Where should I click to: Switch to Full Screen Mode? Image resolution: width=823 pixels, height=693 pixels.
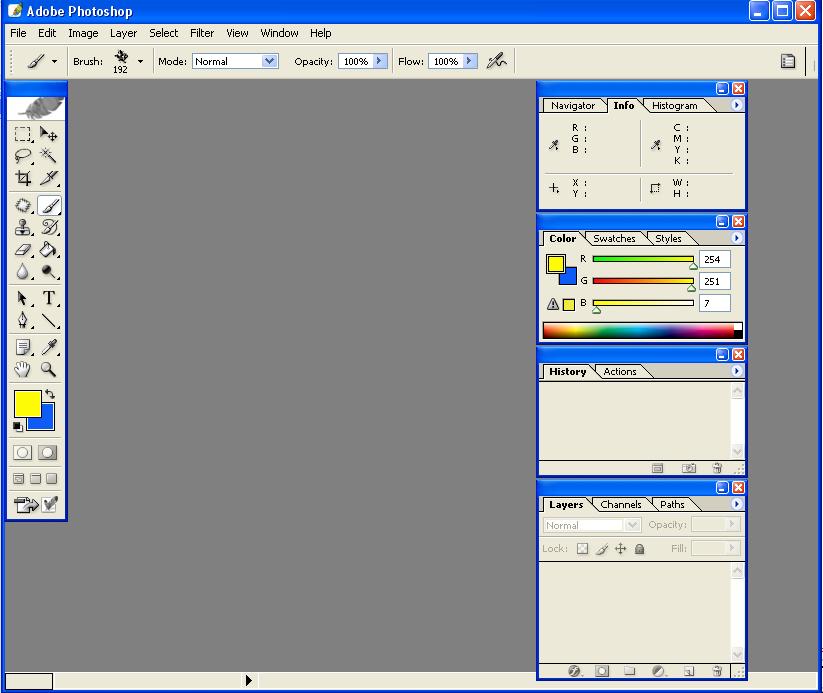[x=51, y=479]
